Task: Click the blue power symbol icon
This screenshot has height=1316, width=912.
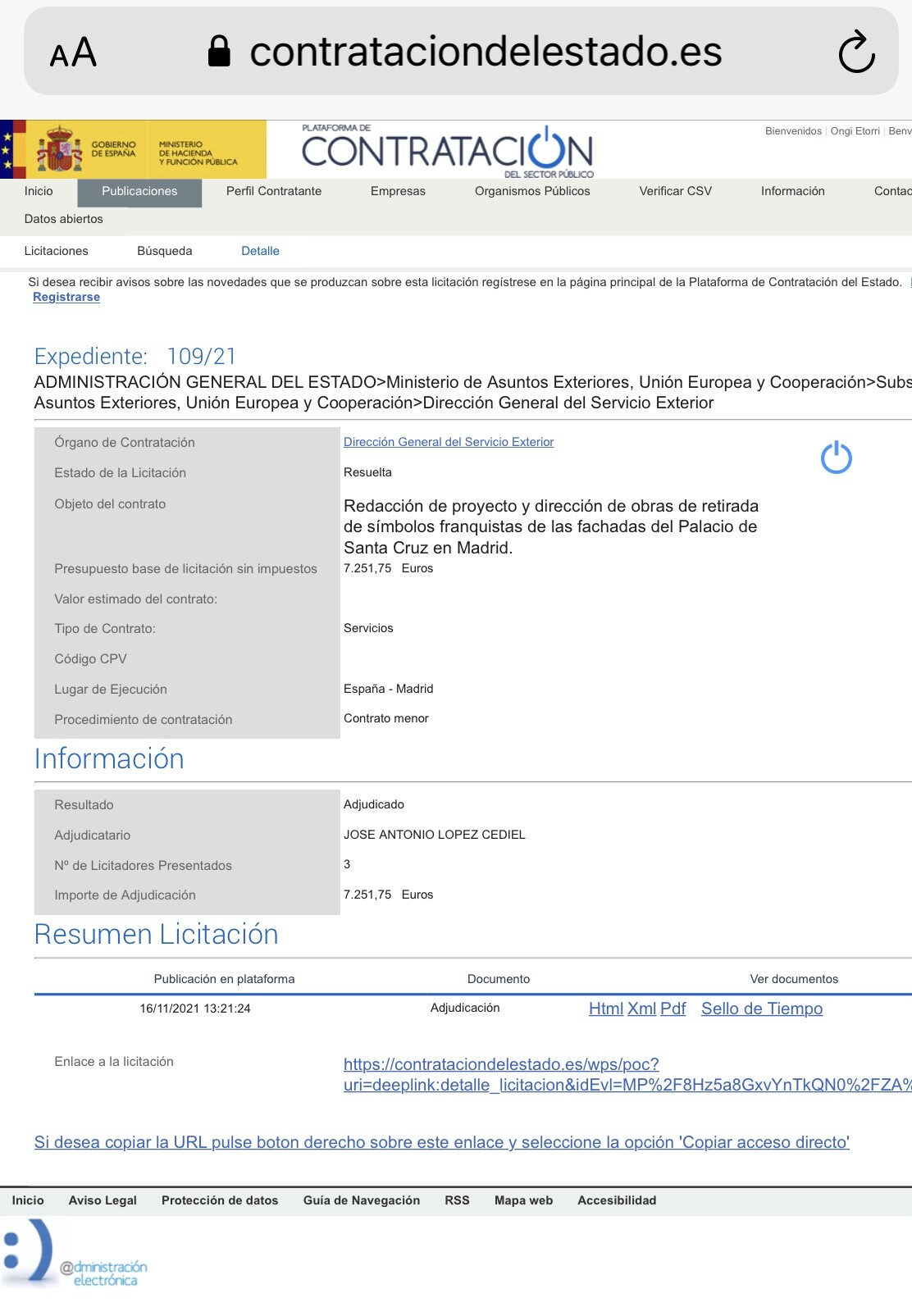Action: 836,458
